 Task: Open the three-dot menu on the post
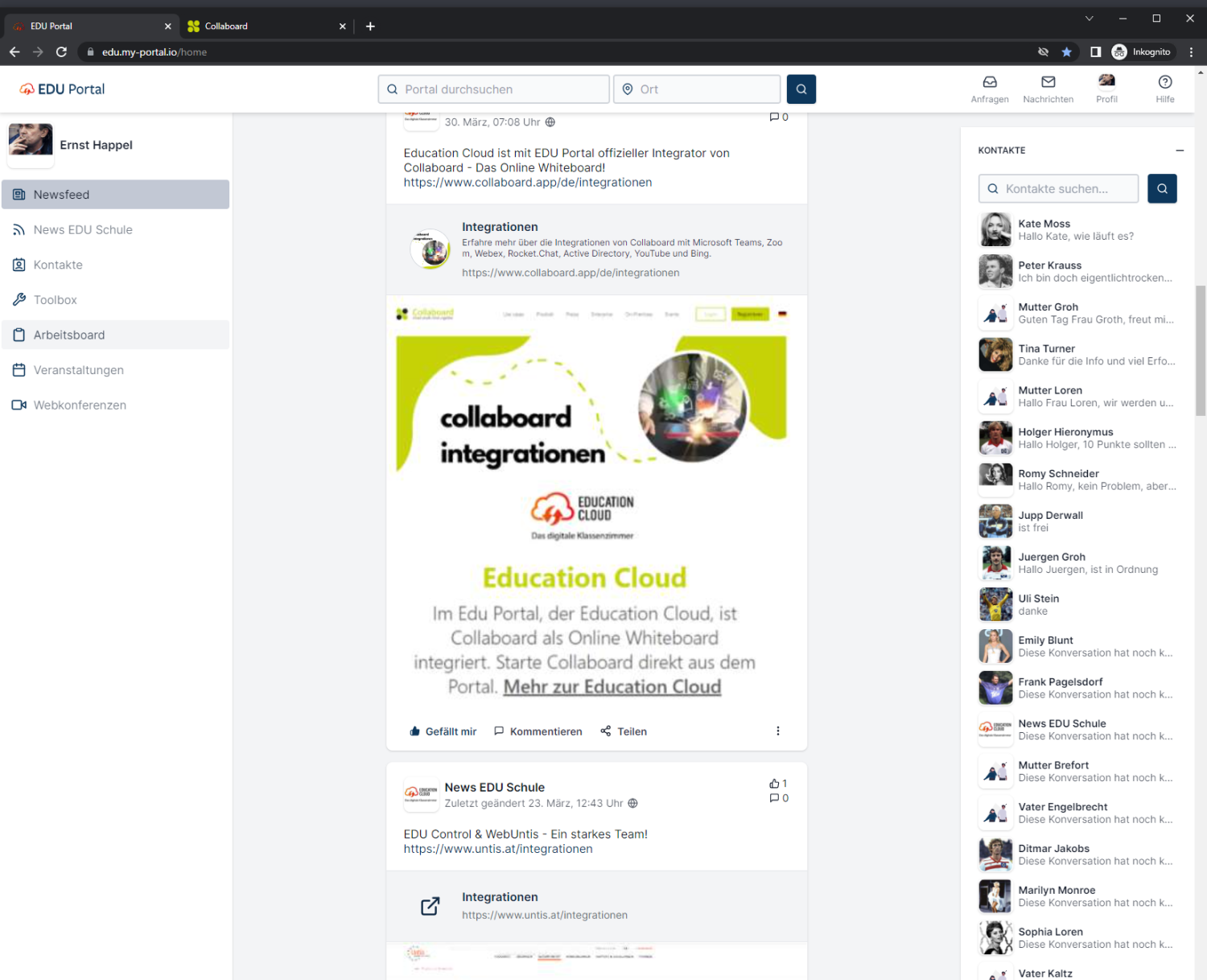click(x=777, y=731)
